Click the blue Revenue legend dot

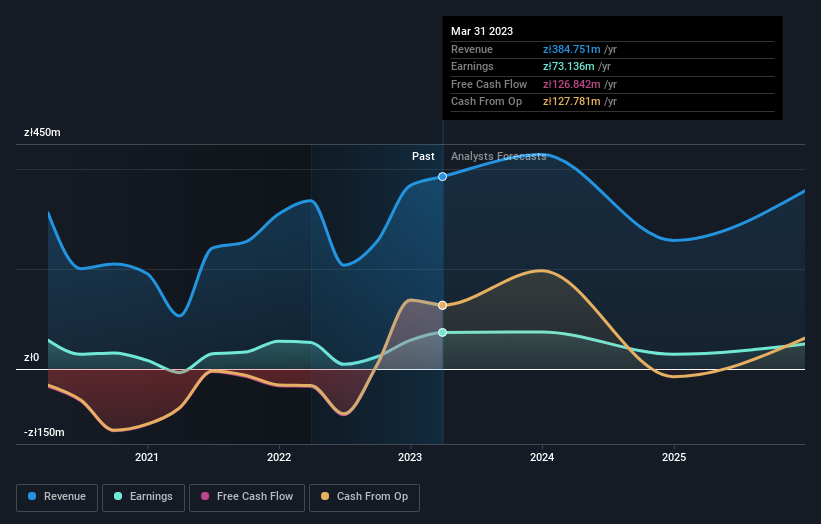[x=32, y=496]
